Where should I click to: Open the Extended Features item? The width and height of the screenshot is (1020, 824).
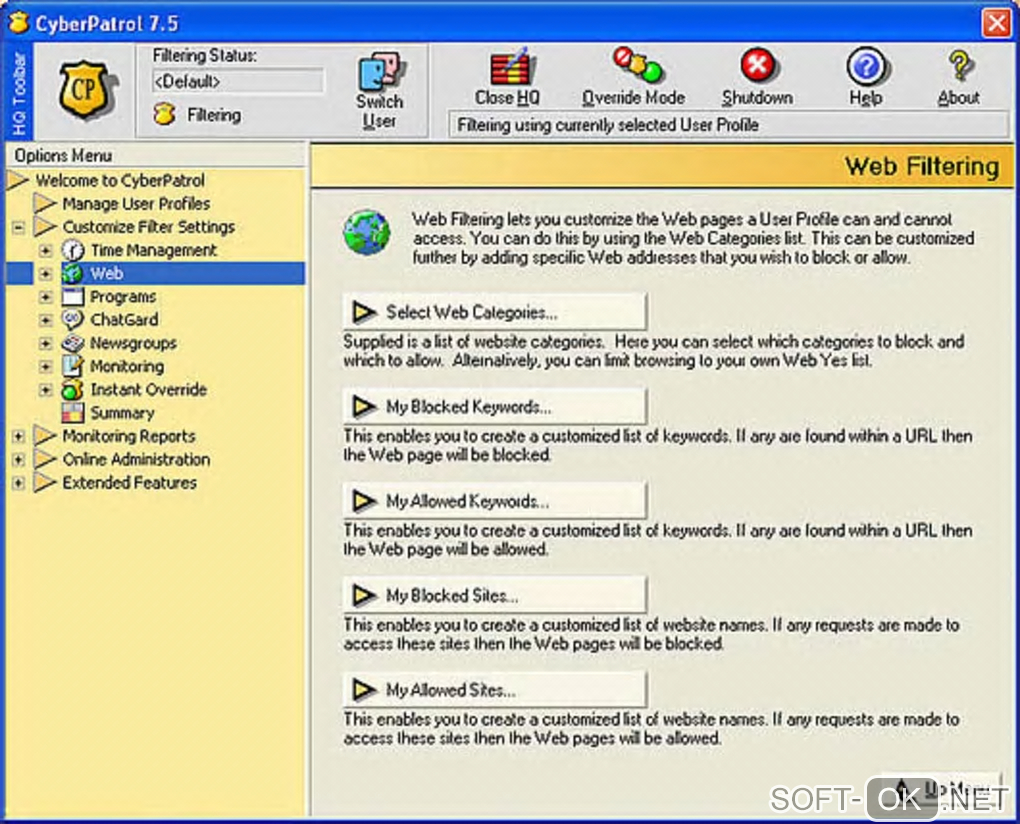pos(129,483)
